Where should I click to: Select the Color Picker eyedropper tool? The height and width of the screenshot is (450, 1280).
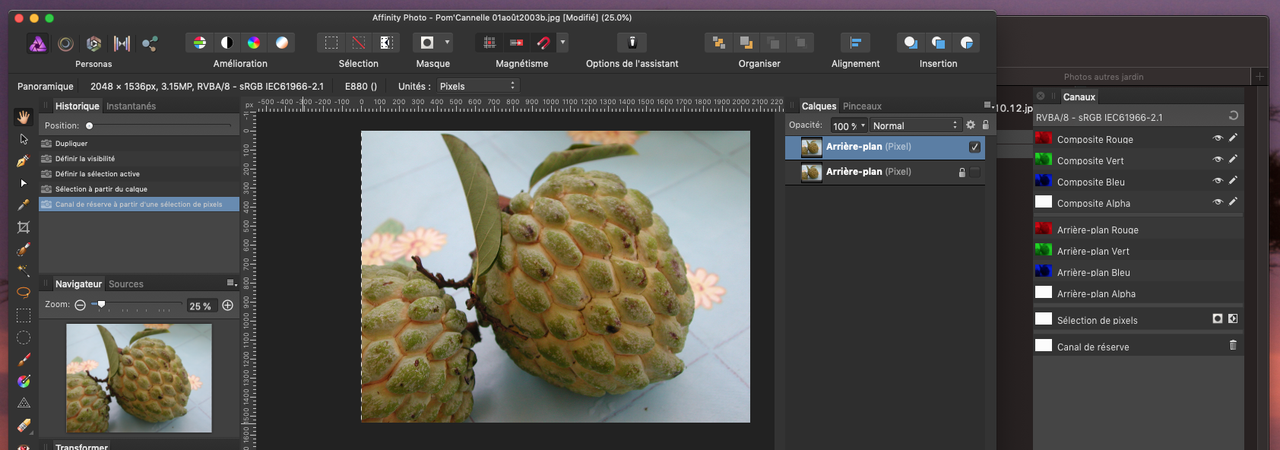(x=24, y=205)
